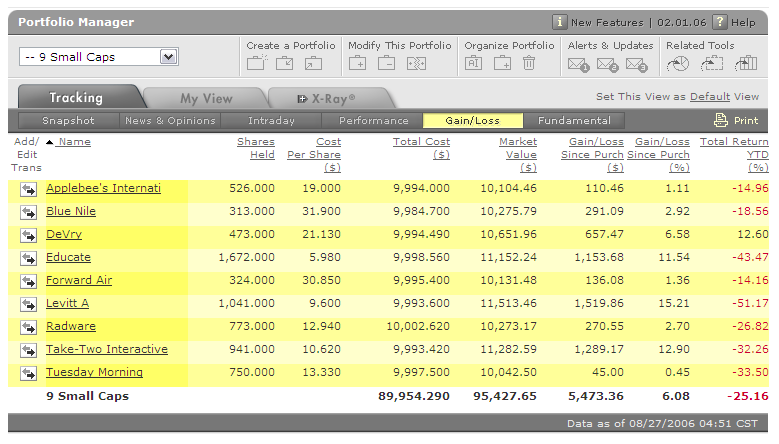Open the X-Ray tab
The height and width of the screenshot is (444, 779).
click(327, 98)
